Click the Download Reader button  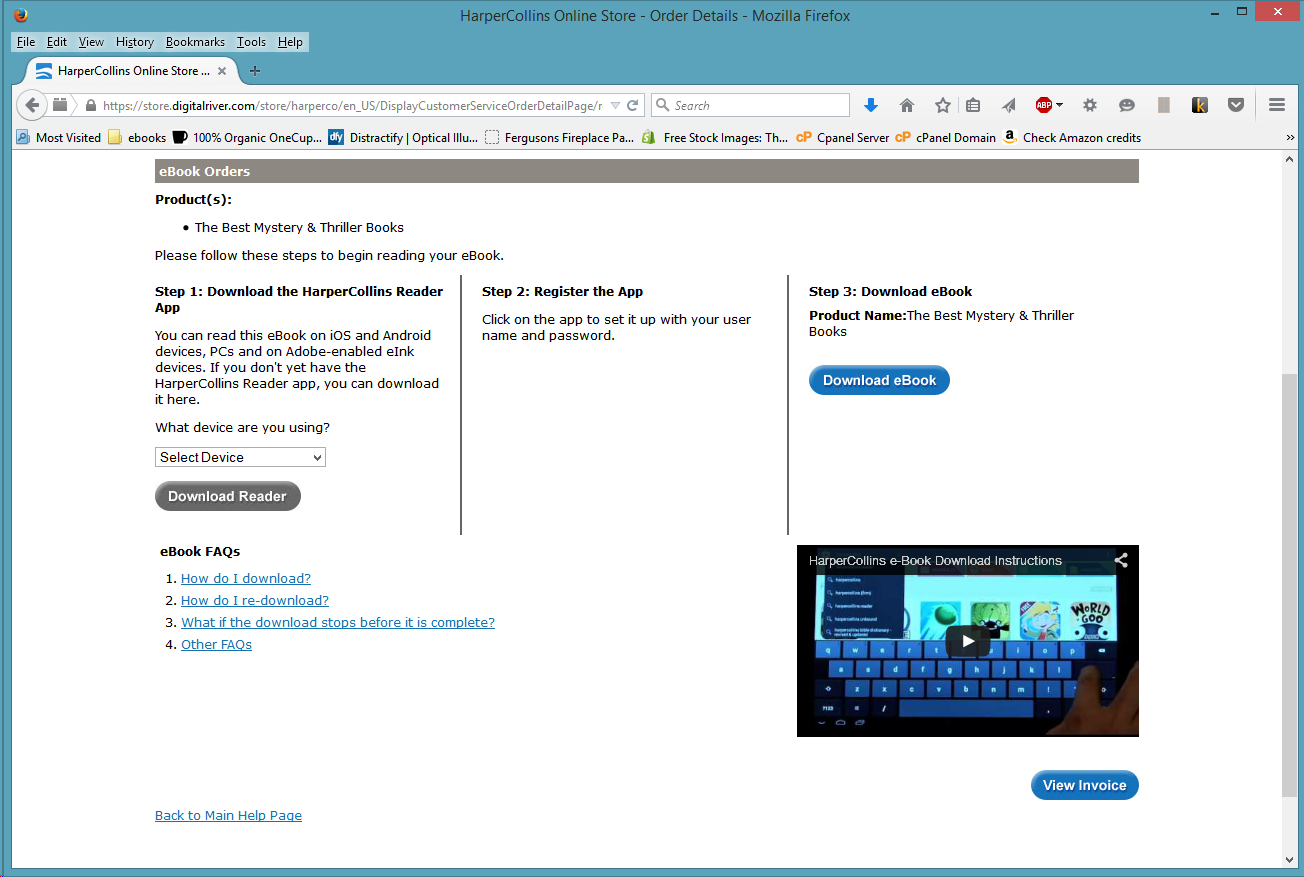pyautogui.click(x=228, y=496)
